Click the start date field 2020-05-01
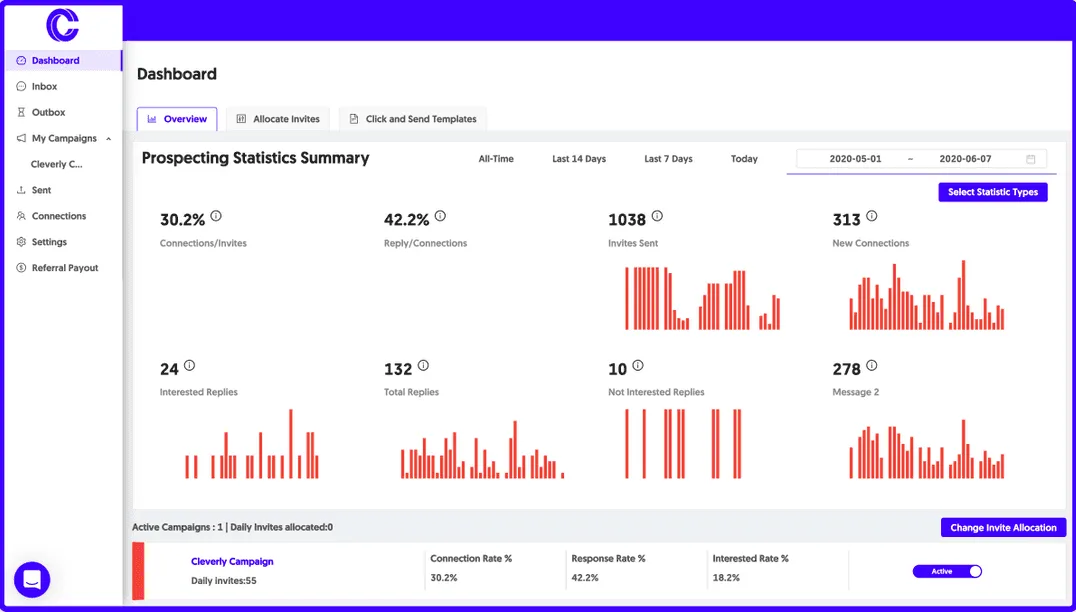The width and height of the screenshot is (1076, 612). pyautogui.click(x=854, y=158)
